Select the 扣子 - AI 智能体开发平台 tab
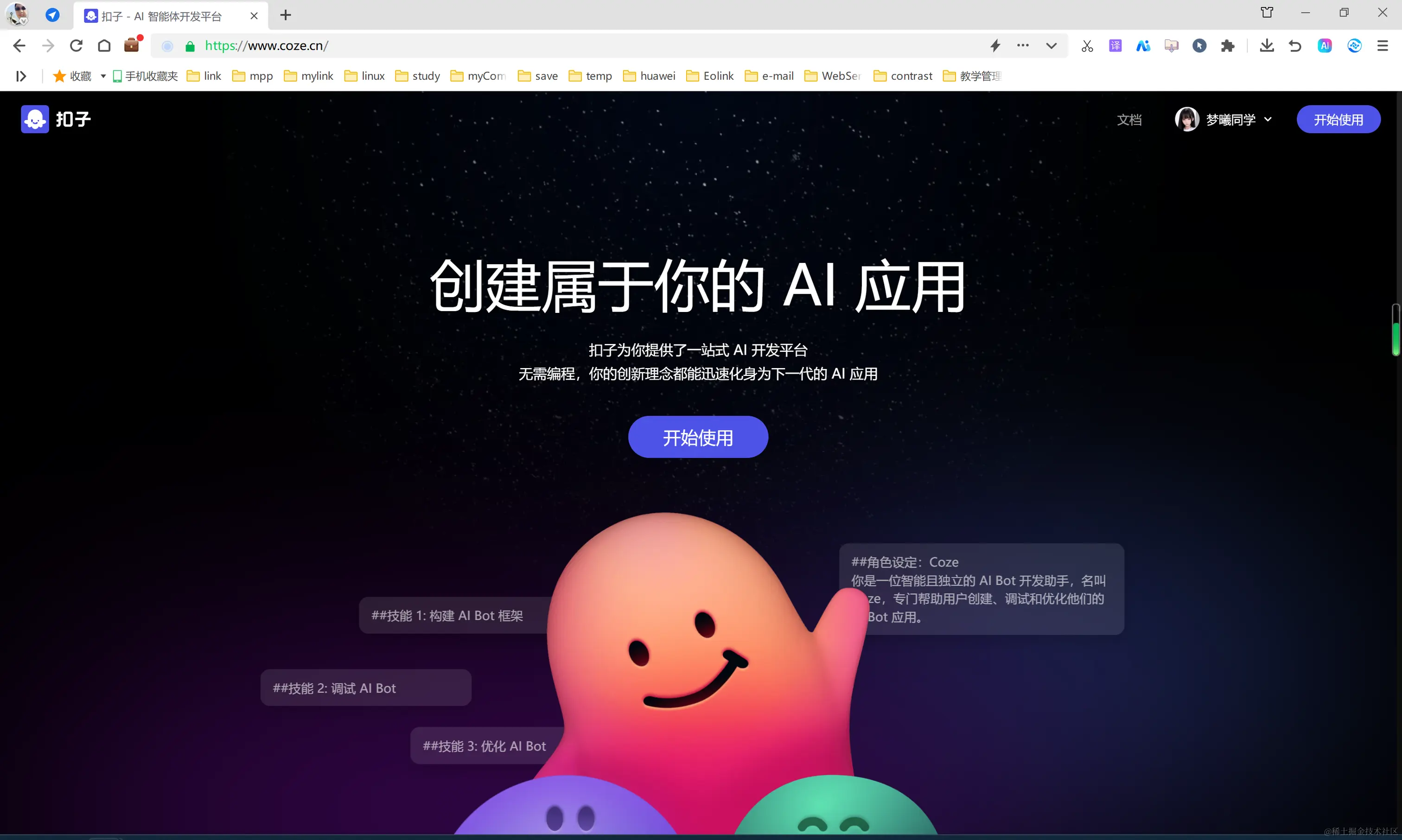This screenshot has height=840, width=1402. (162, 16)
